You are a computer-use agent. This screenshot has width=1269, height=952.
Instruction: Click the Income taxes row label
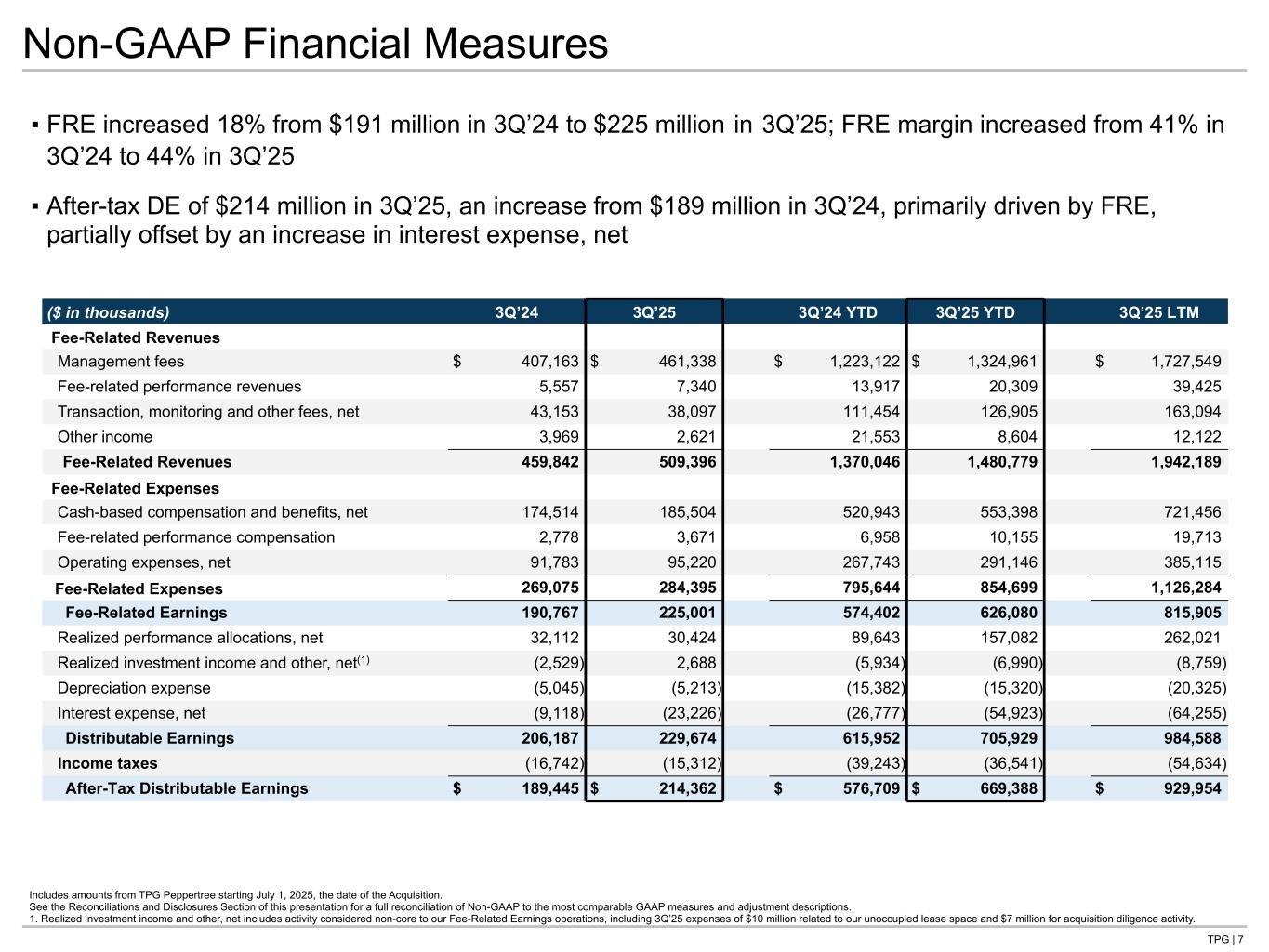pyautogui.click(x=107, y=763)
